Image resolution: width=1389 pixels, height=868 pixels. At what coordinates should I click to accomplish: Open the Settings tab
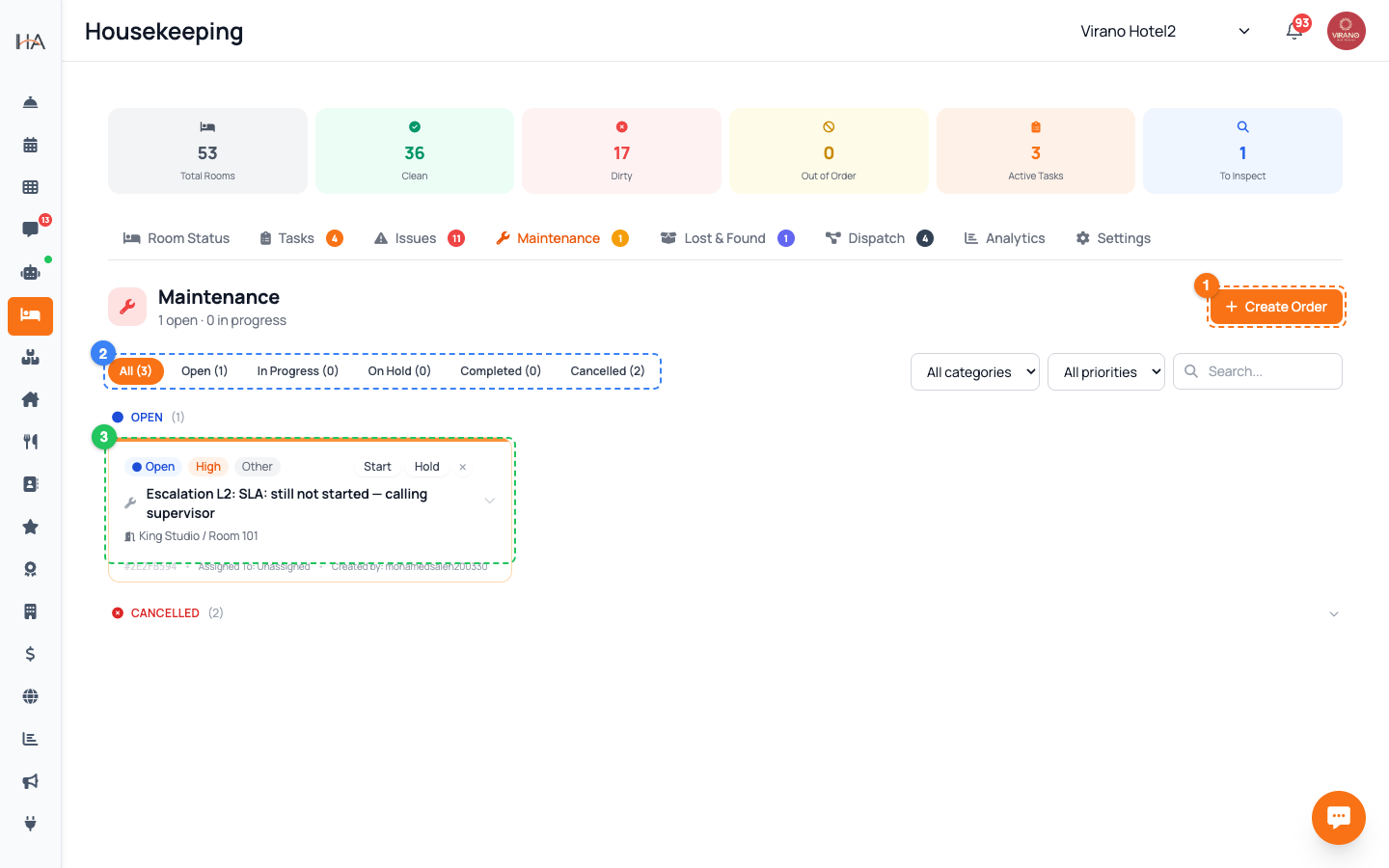(1113, 238)
